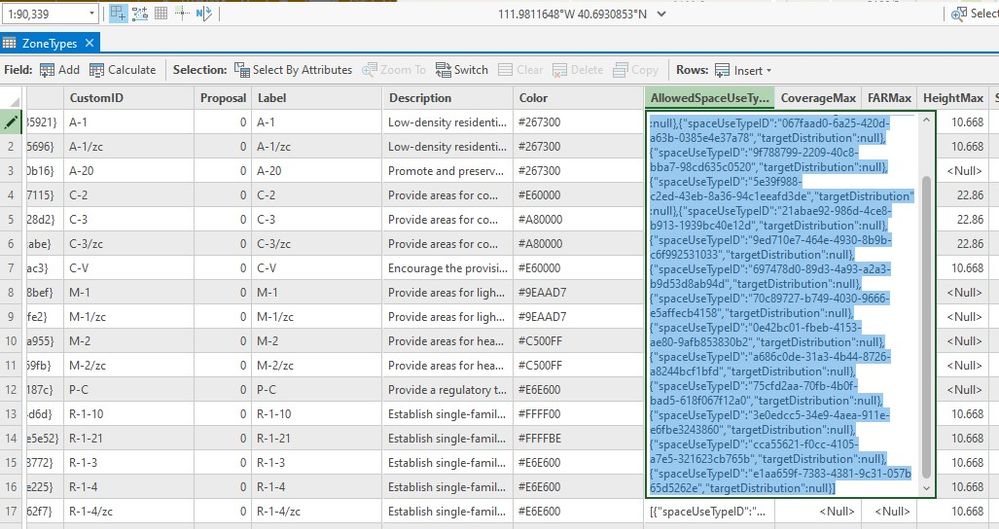Expand the coordinate display units chevron

(x=661, y=14)
